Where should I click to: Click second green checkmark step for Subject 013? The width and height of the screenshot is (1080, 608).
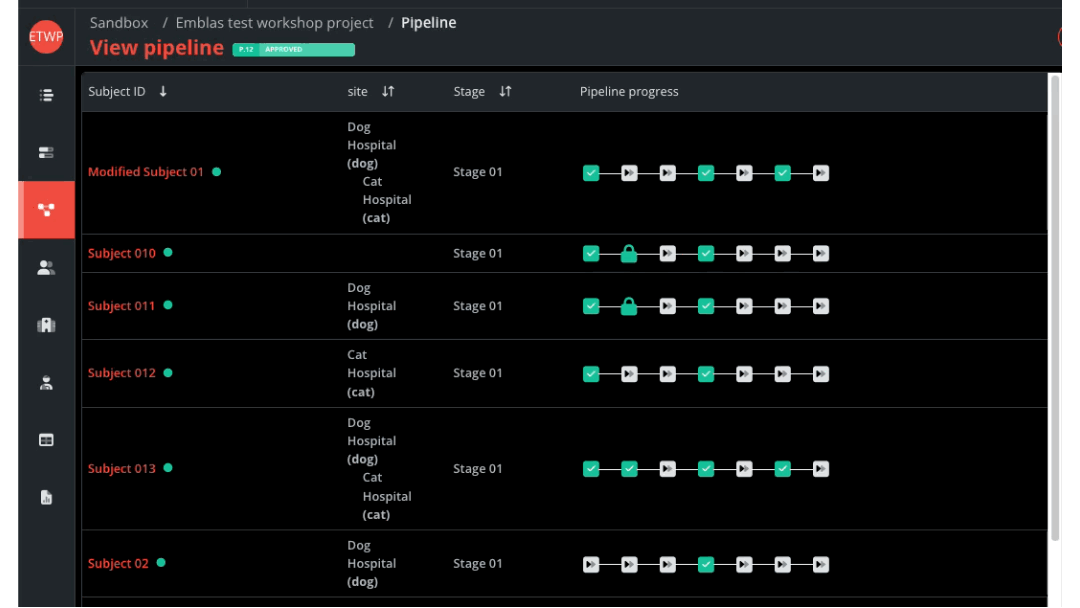(x=629, y=469)
